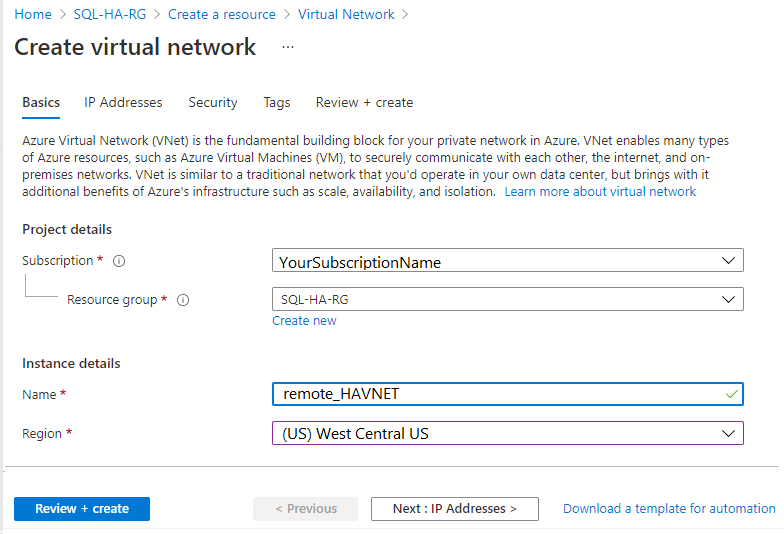Open the Security tab
The height and width of the screenshot is (534, 784).
point(213,102)
